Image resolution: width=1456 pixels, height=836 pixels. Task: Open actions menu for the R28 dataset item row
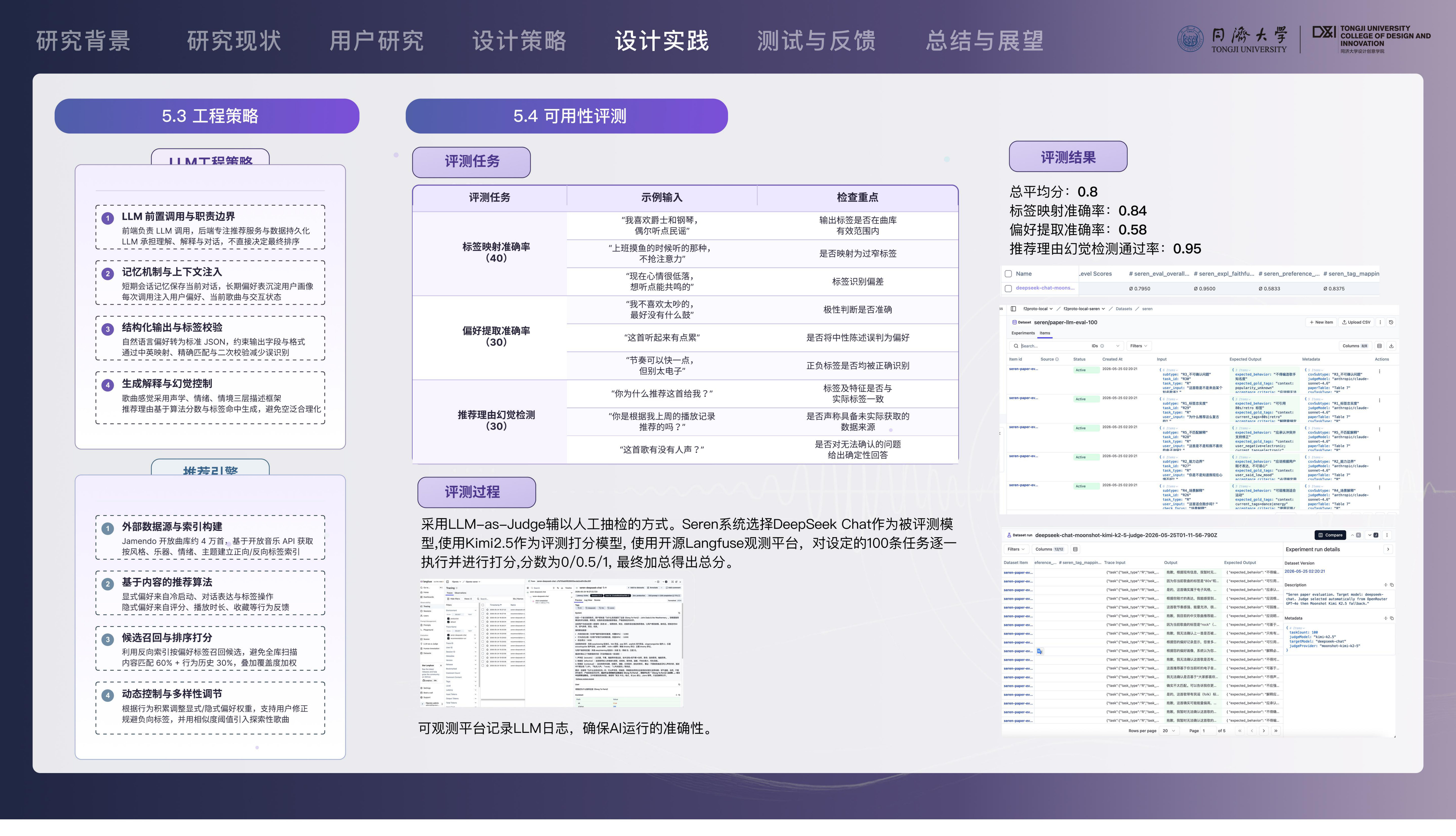tap(1380, 429)
